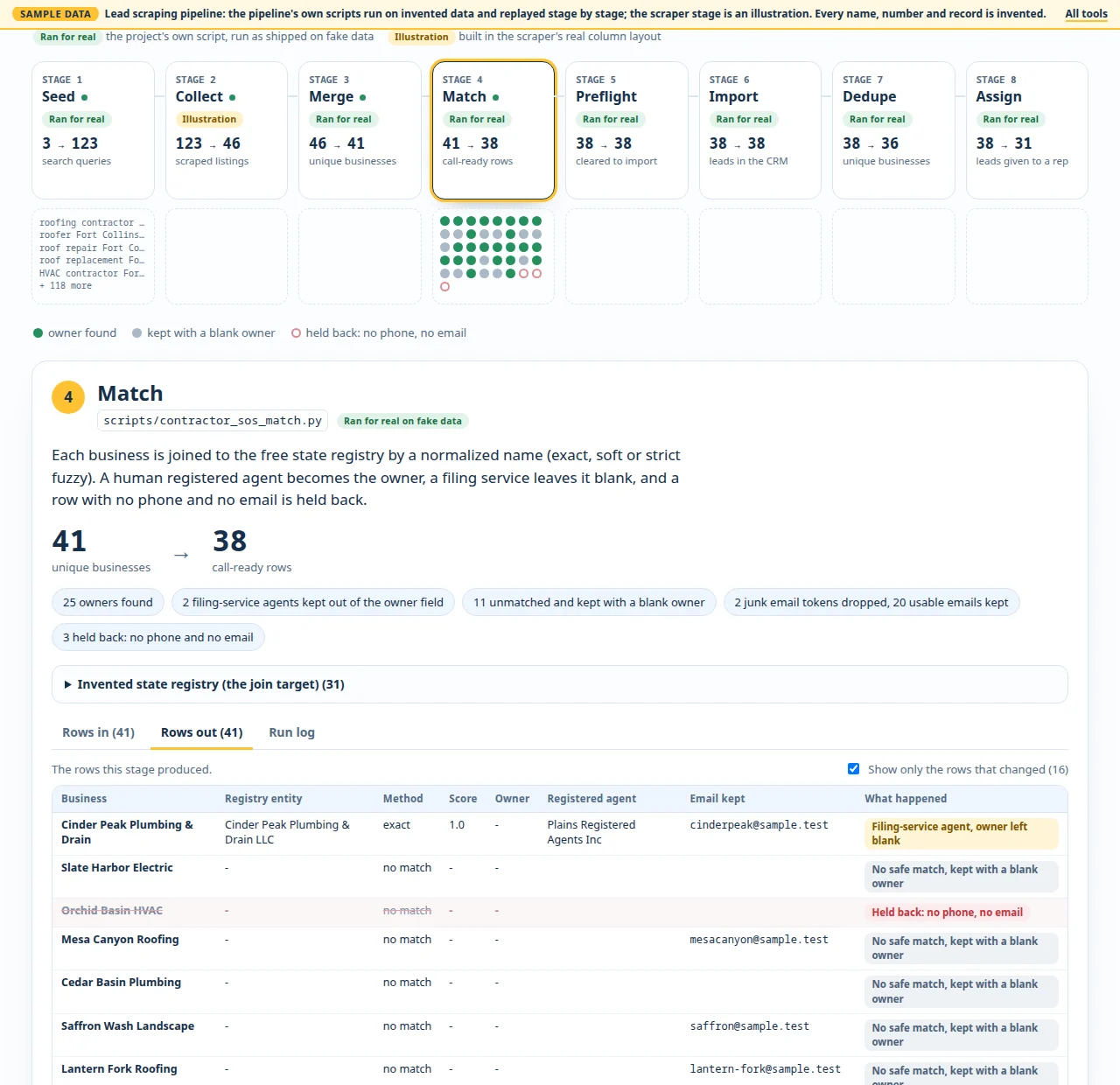
Task: Click the Email kept column header
Action: 717,799
